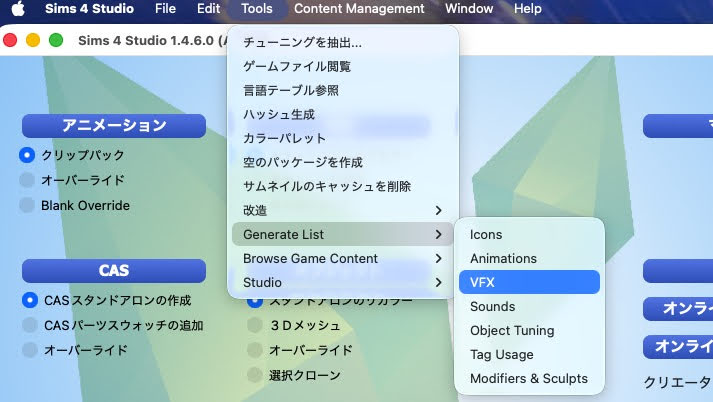Choose ゲームファイル閲覧 menu entry
This screenshot has height=402, width=713.
(342, 66)
